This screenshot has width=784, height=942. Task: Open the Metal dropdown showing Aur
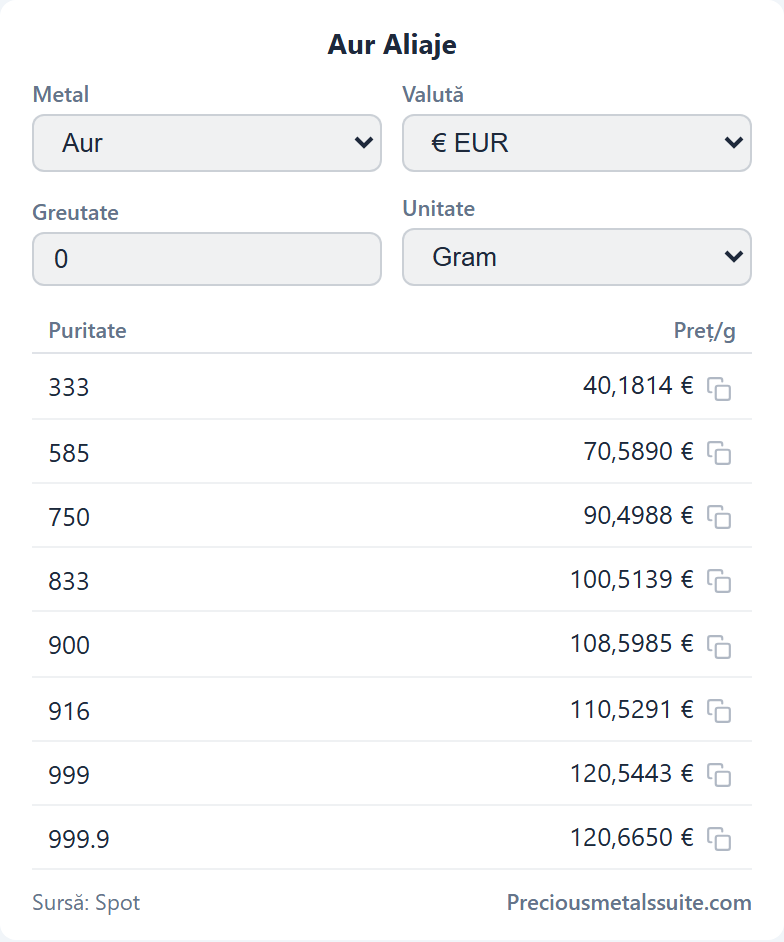tap(207, 143)
